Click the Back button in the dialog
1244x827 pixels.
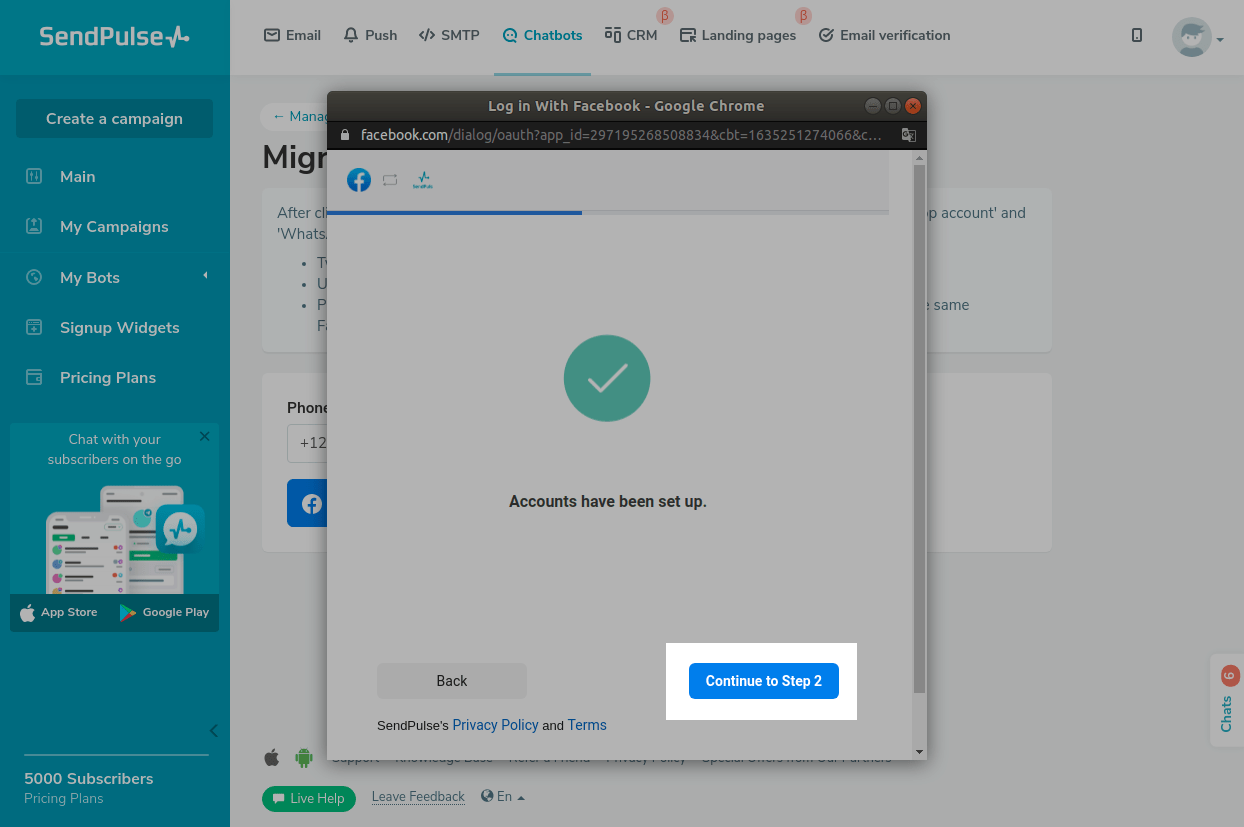point(452,681)
